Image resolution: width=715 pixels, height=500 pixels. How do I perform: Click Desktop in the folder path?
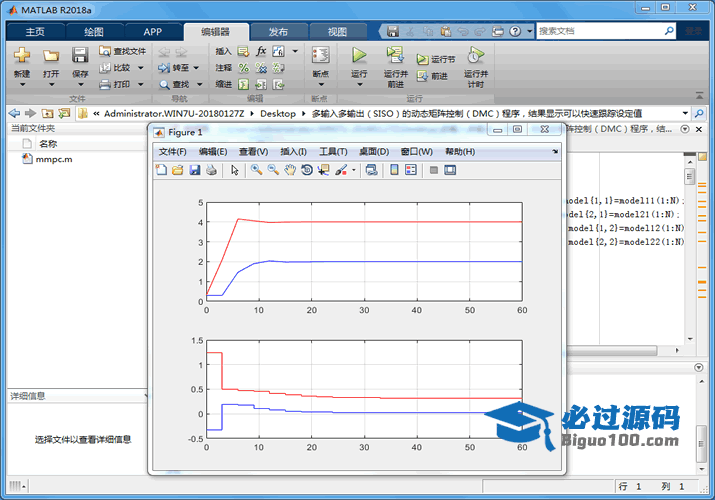point(278,113)
